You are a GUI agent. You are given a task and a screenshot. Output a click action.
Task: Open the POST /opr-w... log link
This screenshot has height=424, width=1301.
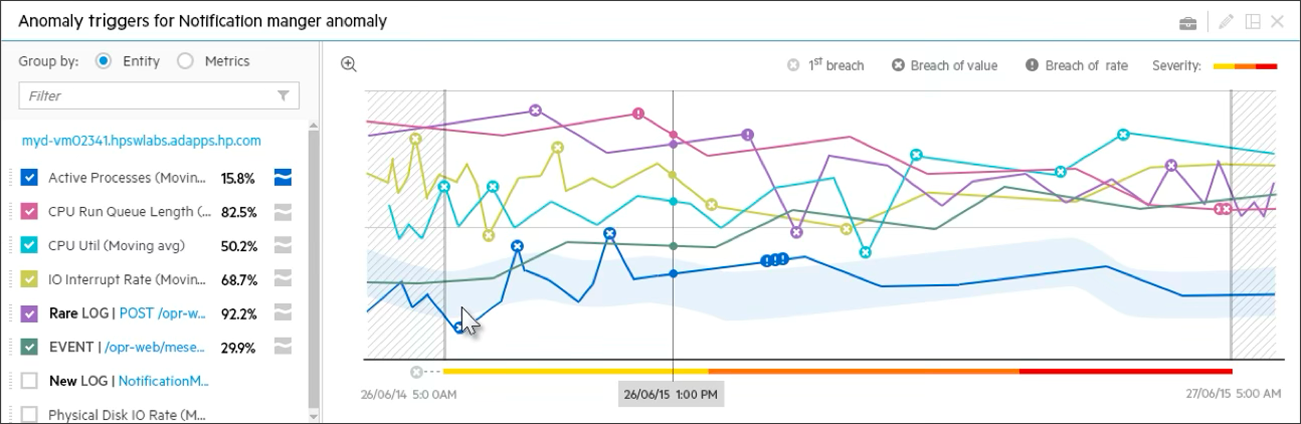162,314
